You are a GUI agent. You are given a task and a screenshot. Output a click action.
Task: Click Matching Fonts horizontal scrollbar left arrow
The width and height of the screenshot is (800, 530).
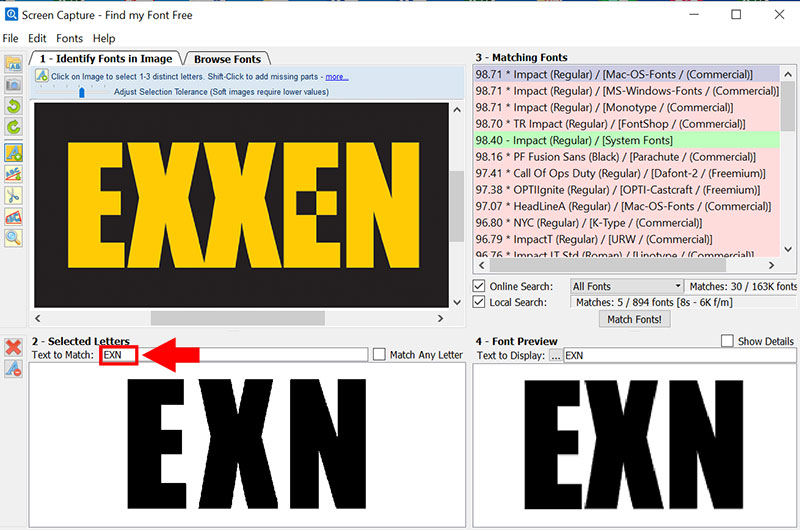click(482, 265)
